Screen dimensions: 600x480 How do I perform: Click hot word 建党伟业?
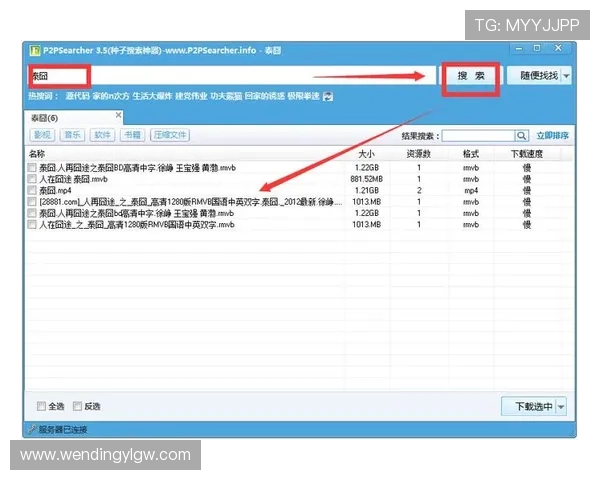pos(191,96)
